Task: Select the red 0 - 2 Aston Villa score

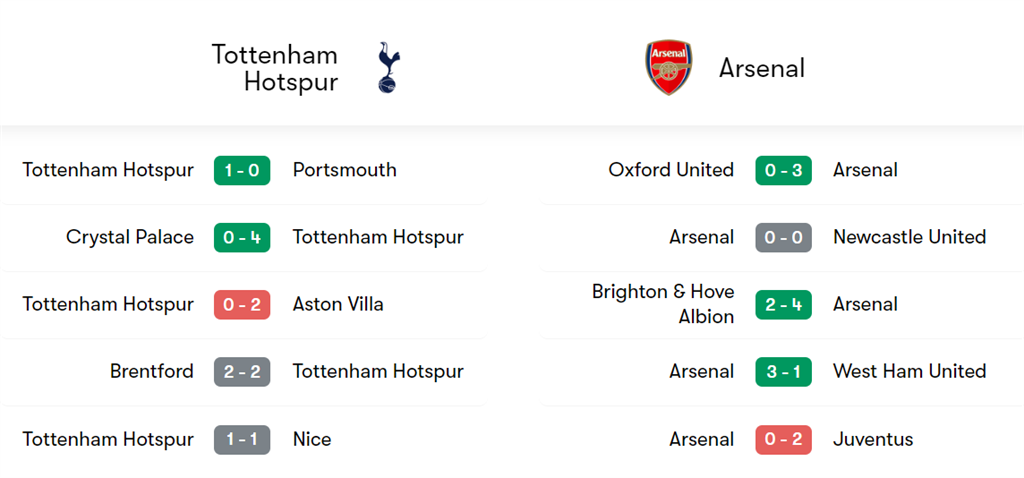Action: [242, 304]
